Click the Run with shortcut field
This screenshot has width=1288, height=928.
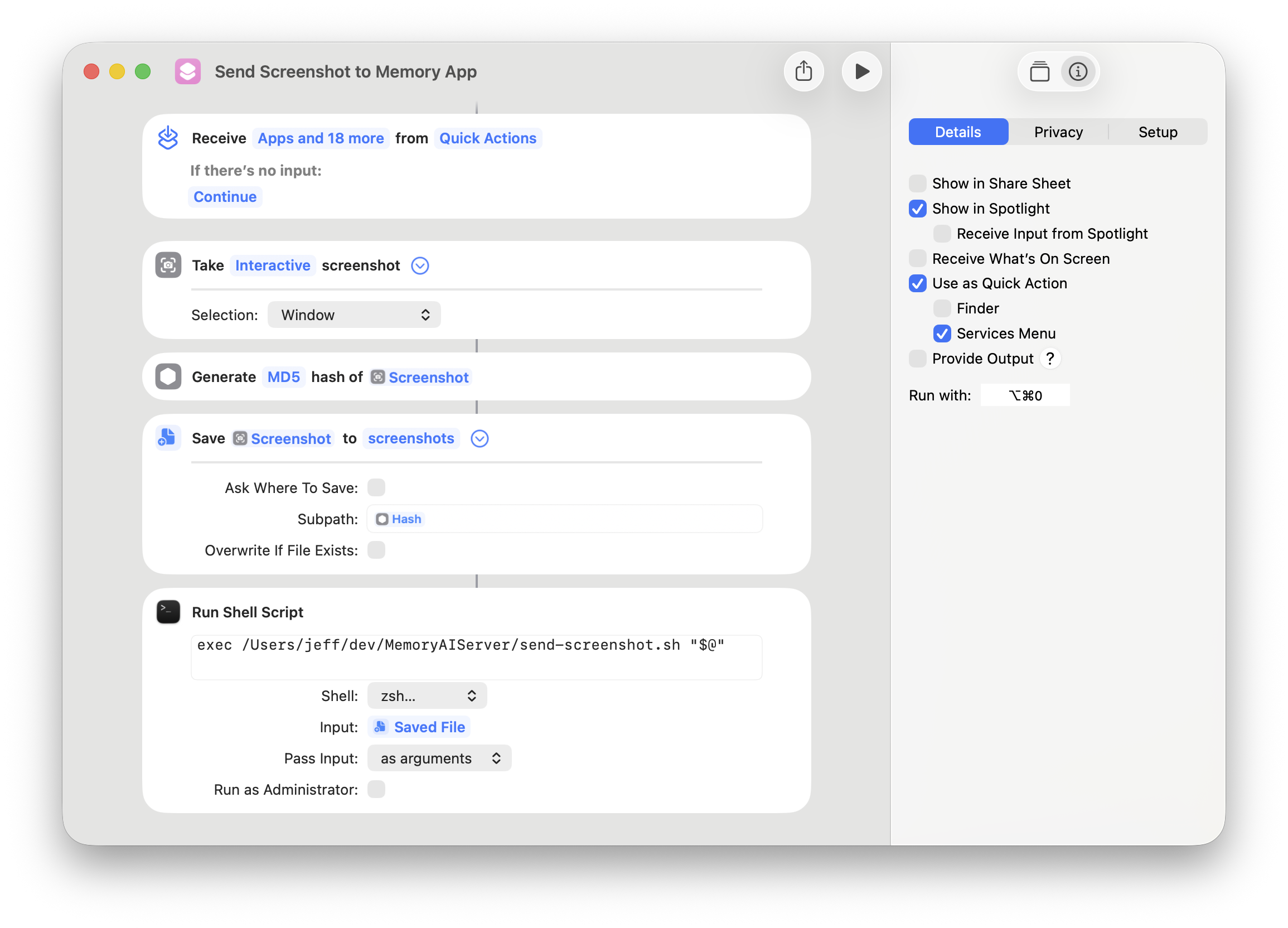[x=1024, y=395]
